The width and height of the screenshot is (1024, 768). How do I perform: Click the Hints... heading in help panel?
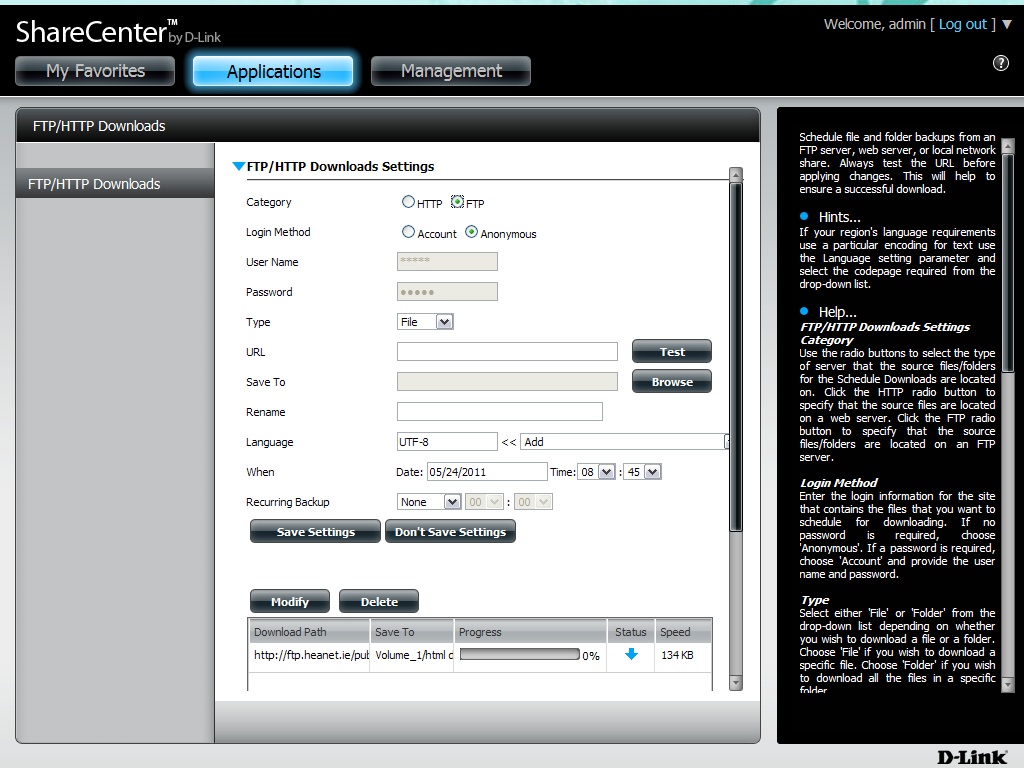839,217
